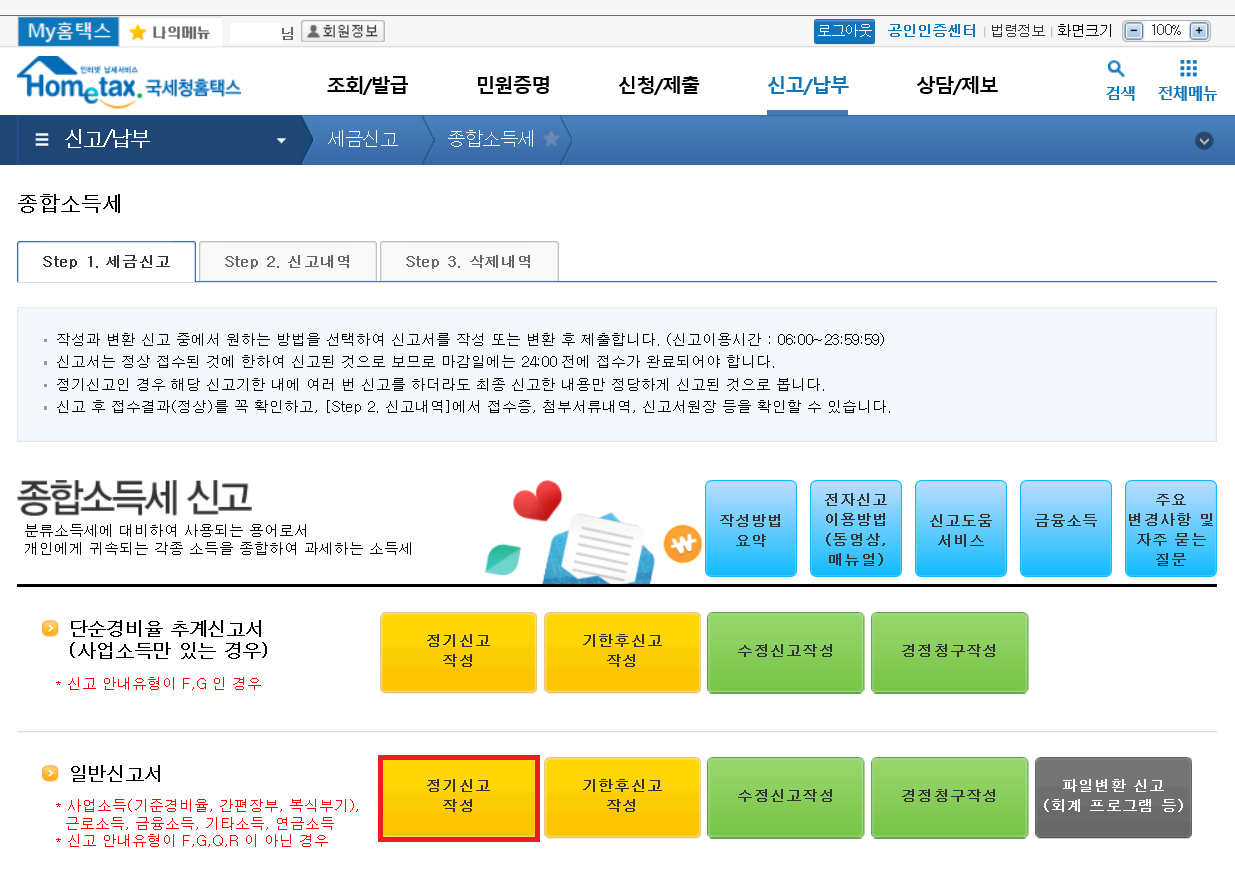
Task: Increase screen size with plus button
Action: (1199, 31)
